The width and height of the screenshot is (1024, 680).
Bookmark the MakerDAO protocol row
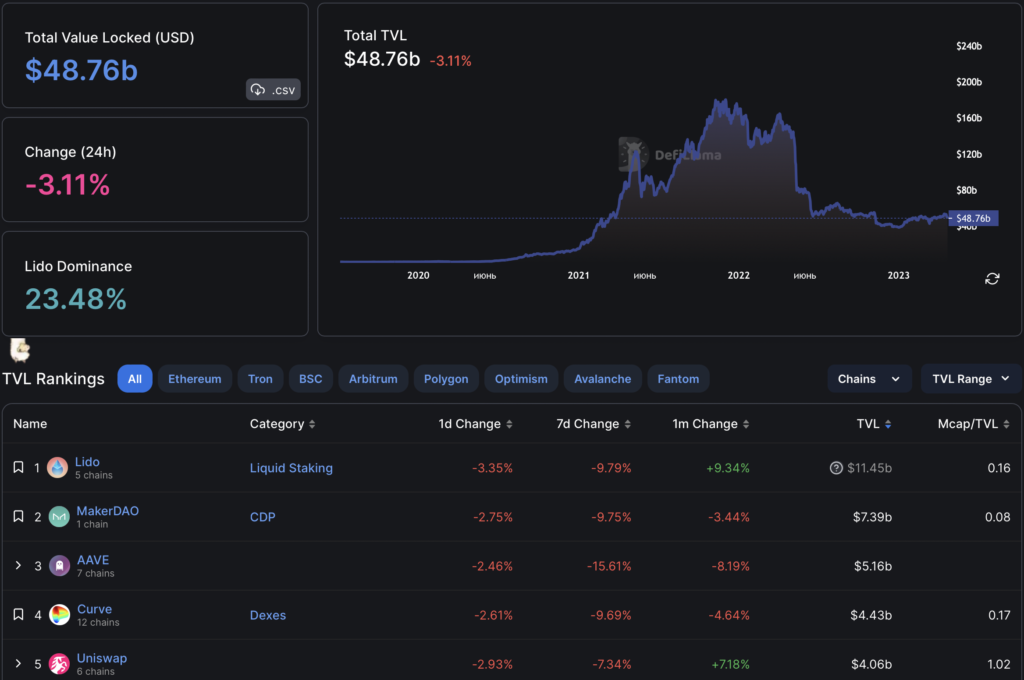pos(18,517)
